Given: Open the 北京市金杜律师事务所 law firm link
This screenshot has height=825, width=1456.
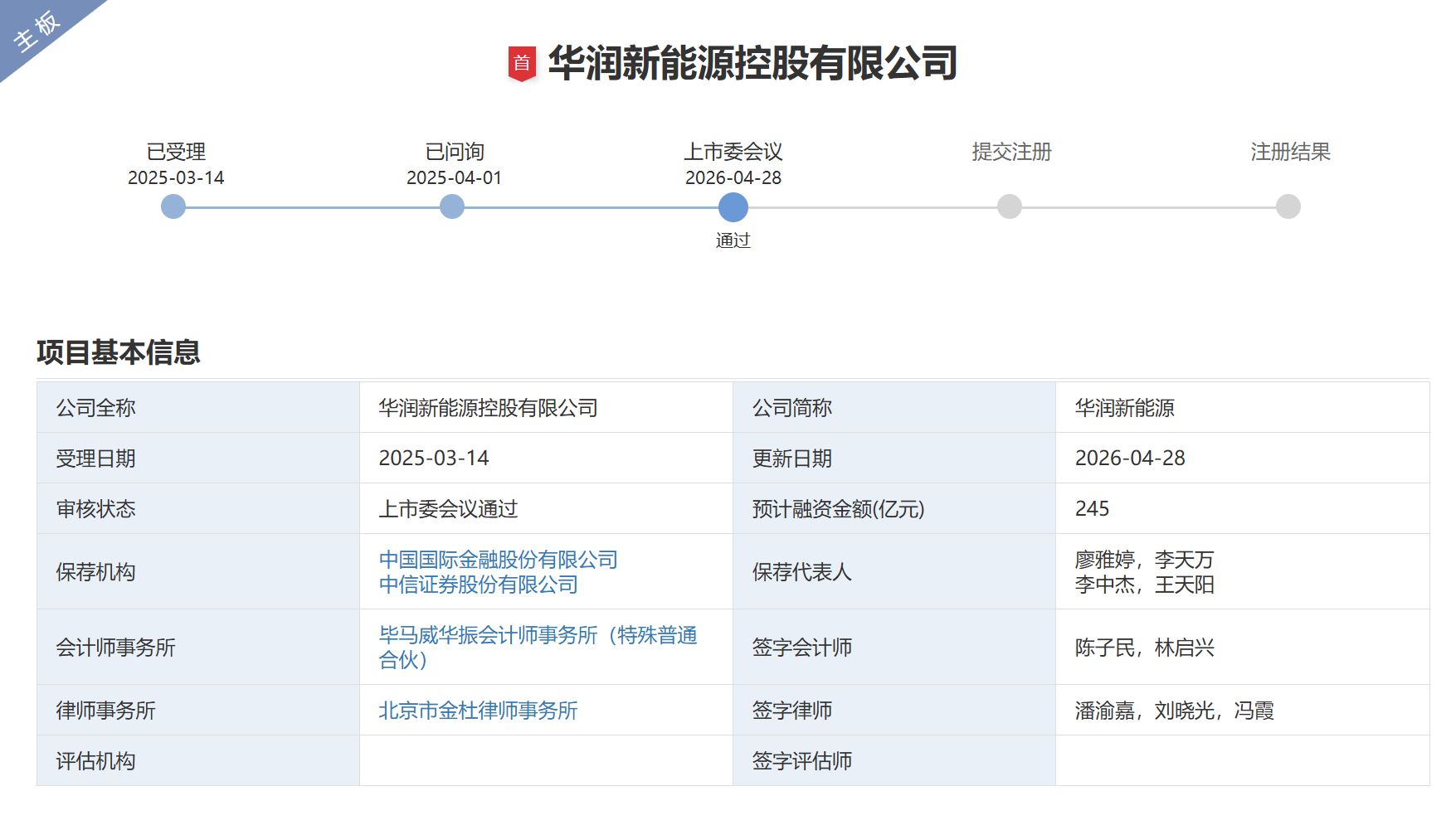Looking at the screenshot, I should (478, 711).
